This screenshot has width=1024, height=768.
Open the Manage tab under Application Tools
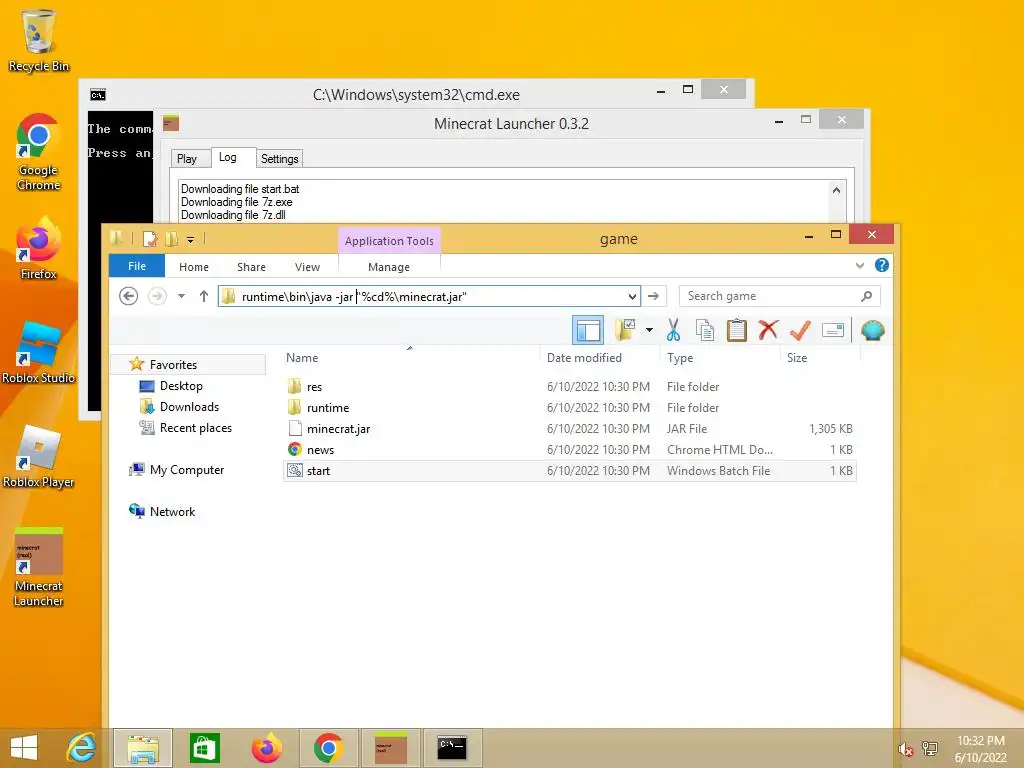[x=389, y=267]
